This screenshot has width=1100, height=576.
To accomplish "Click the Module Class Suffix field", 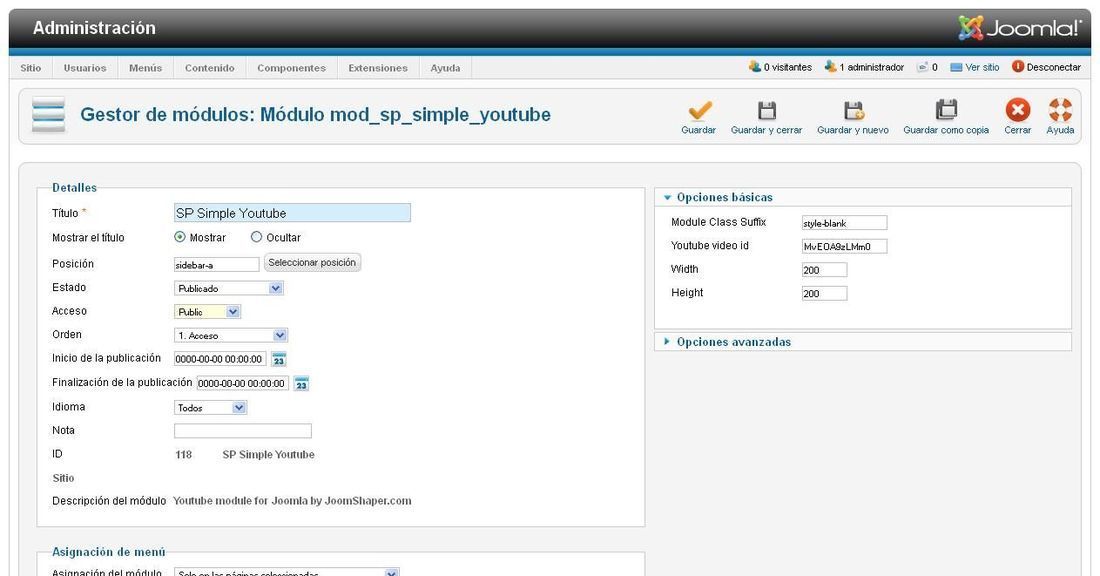I will point(845,223).
